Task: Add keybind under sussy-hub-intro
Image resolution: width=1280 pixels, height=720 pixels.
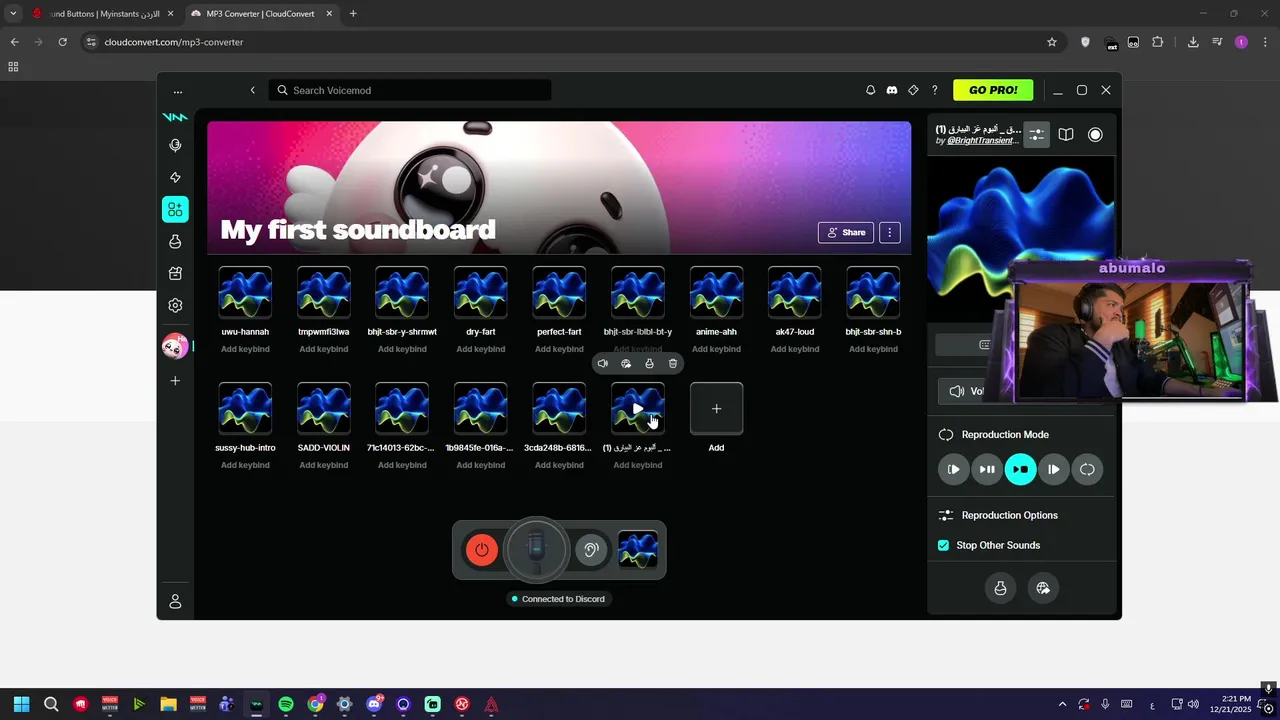Action: [x=245, y=465]
